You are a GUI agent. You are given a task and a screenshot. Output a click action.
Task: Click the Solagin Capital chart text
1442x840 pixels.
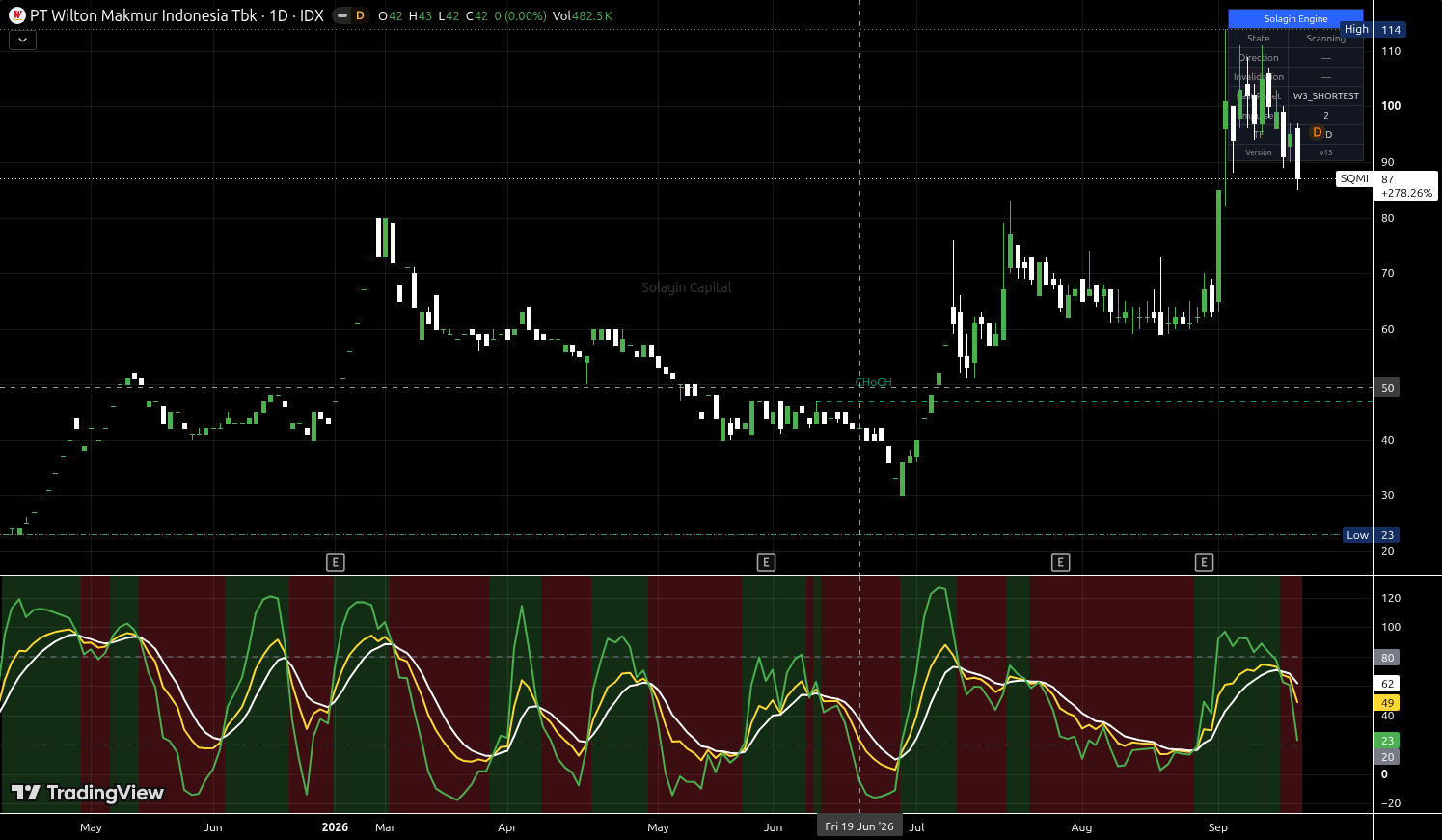(687, 287)
